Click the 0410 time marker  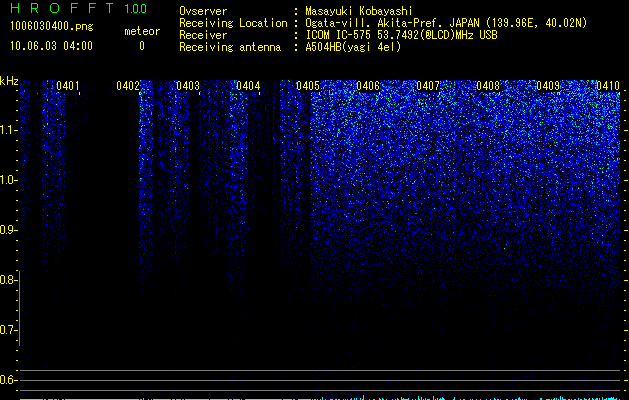[x=608, y=86]
